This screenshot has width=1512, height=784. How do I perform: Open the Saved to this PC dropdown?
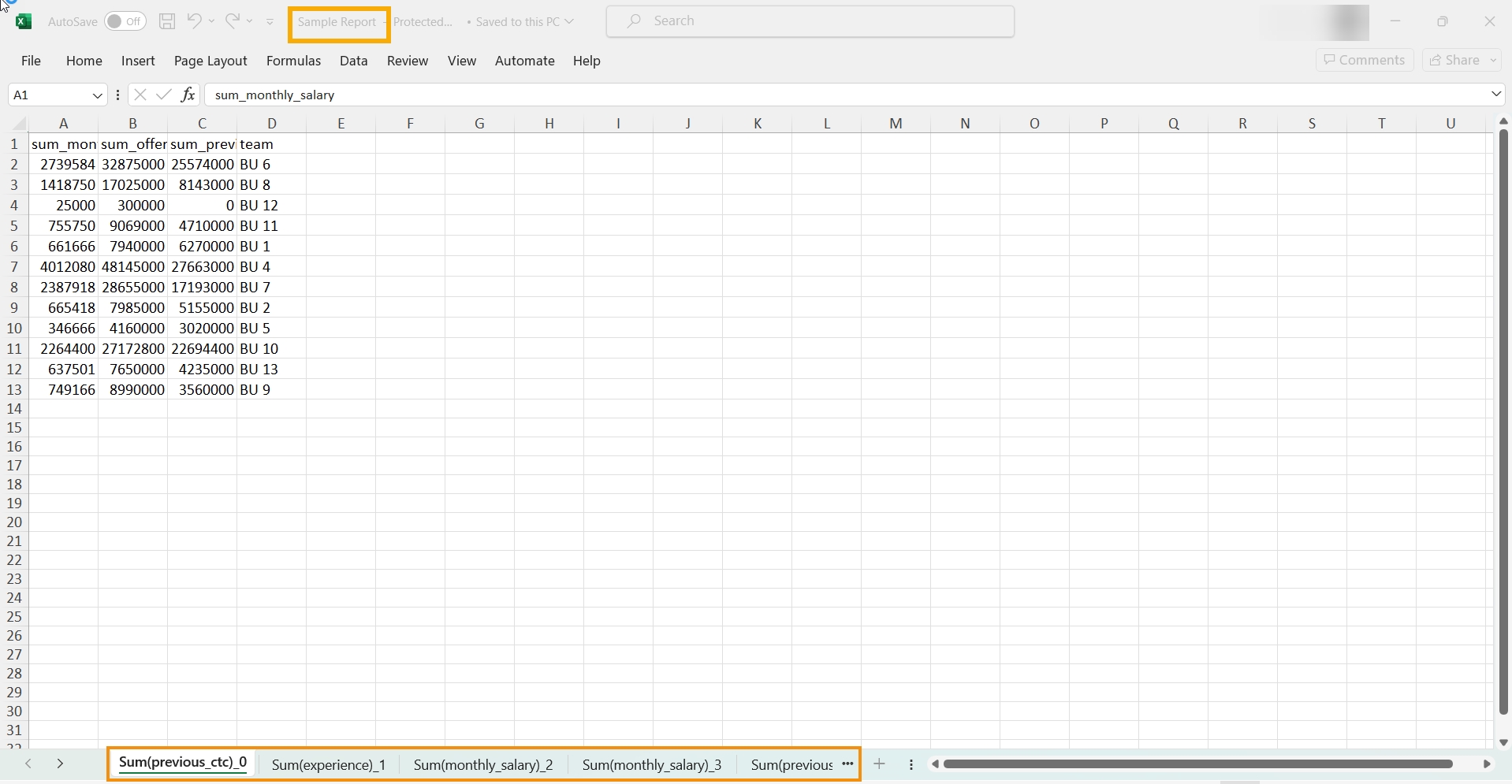click(524, 22)
